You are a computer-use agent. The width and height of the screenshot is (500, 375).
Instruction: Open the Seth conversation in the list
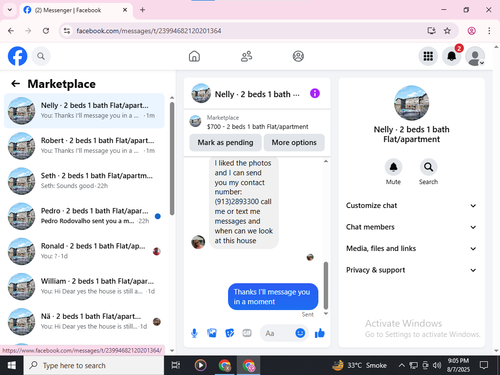click(x=84, y=181)
